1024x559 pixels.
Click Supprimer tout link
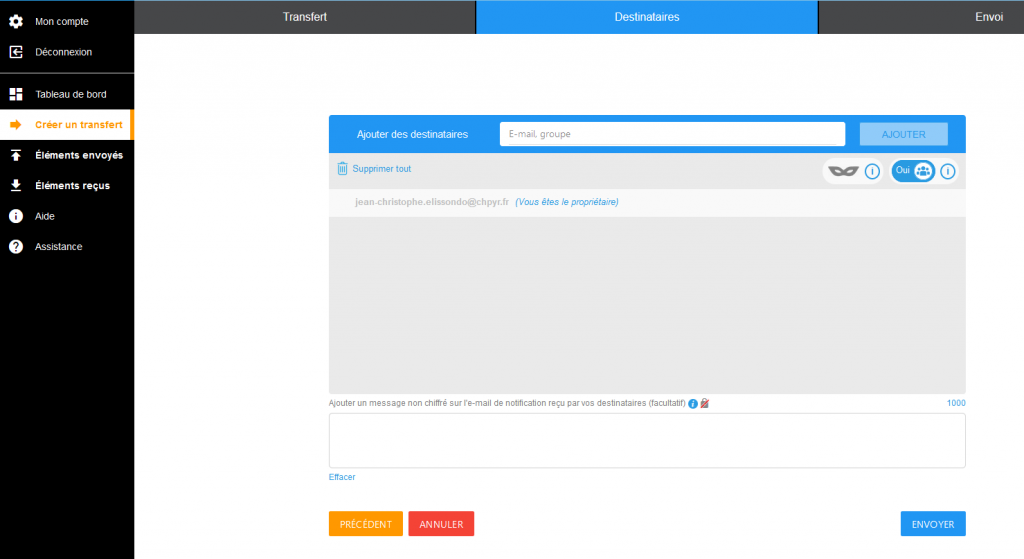pos(381,168)
